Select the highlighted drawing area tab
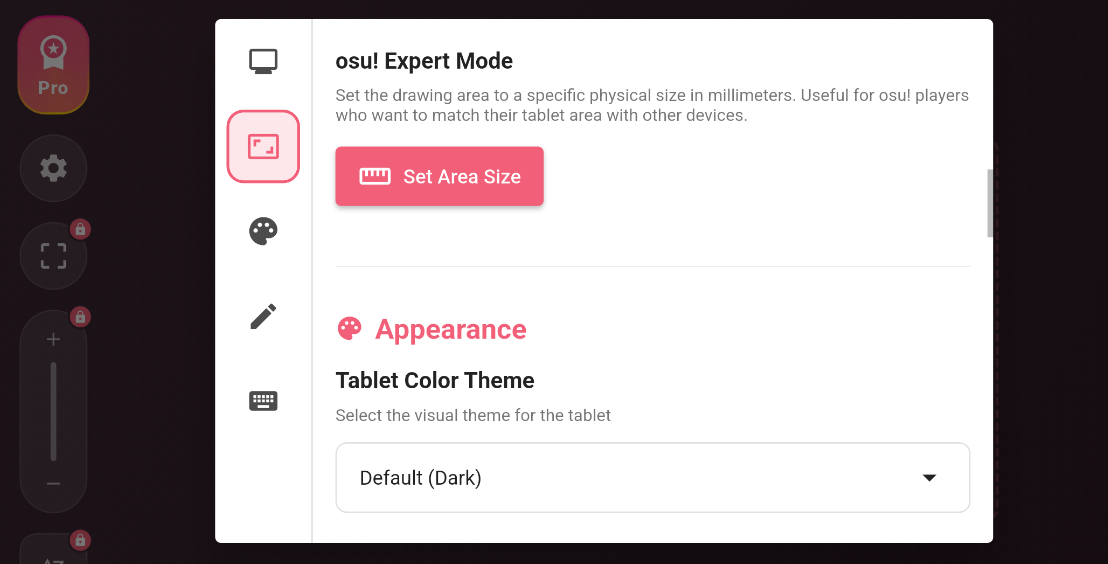1108x564 pixels. 263,147
